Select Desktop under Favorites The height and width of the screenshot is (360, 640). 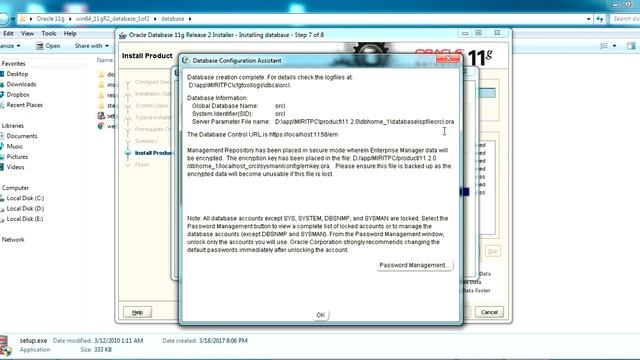(x=17, y=74)
